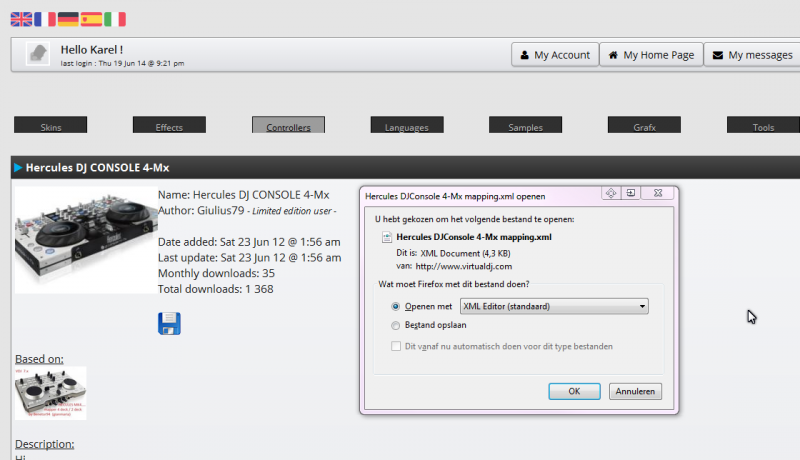
Task: Confirm the download dialog with OK
Action: pyautogui.click(x=574, y=391)
